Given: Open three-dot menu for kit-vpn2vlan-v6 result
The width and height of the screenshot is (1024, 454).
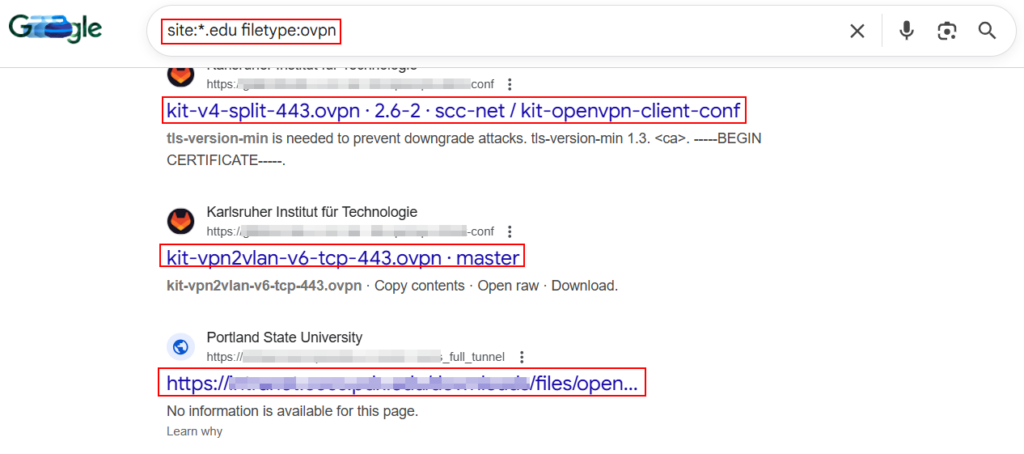Looking at the screenshot, I should click(x=510, y=231).
